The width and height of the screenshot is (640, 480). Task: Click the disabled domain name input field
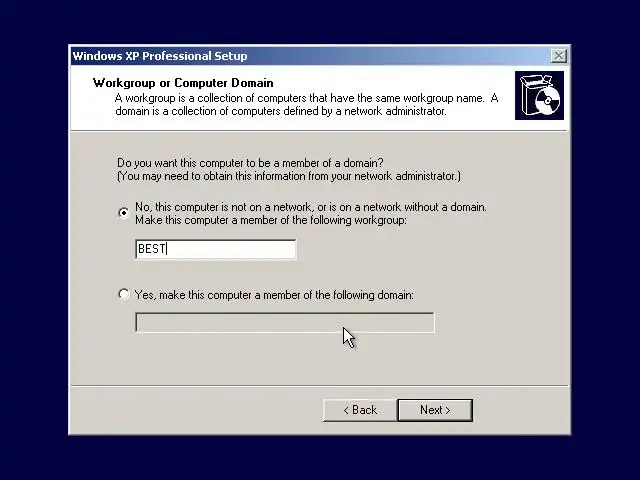[285, 322]
